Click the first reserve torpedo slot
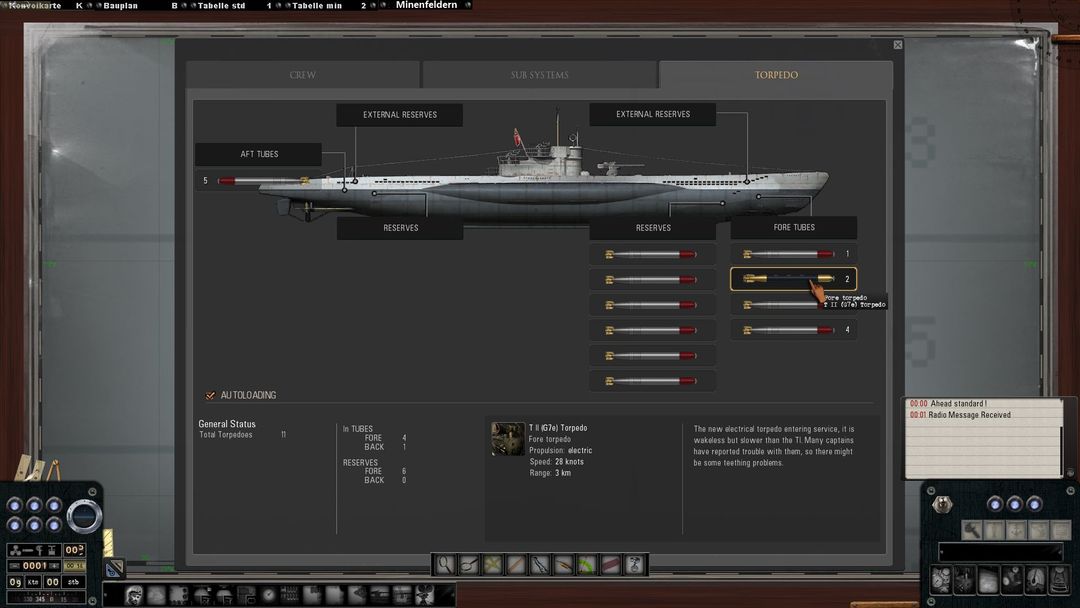The height and width of the screenshot is (608, 1080). 651,254
